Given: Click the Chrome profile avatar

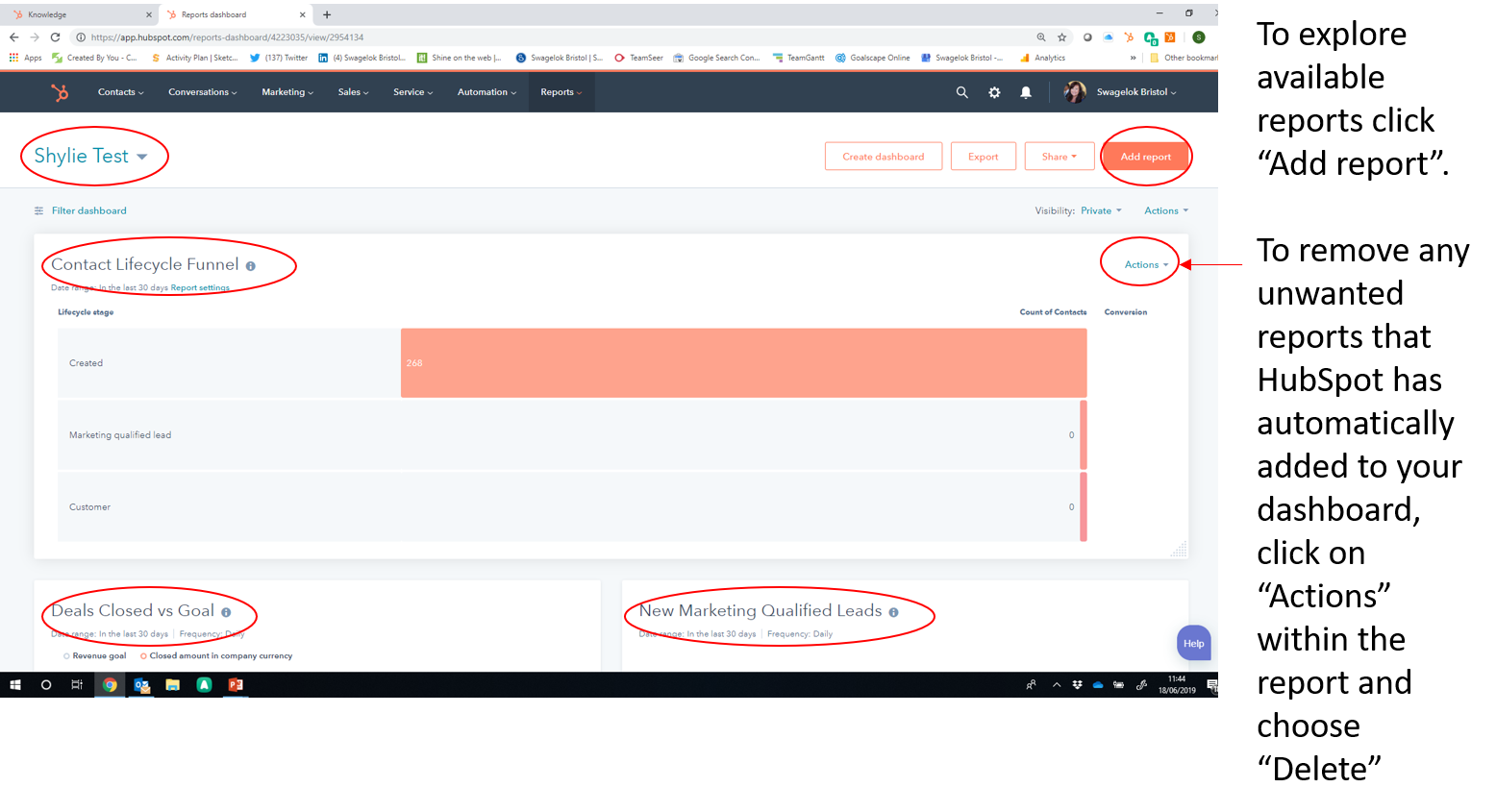Looking at the screenshot, I should tap(1199, 37).
